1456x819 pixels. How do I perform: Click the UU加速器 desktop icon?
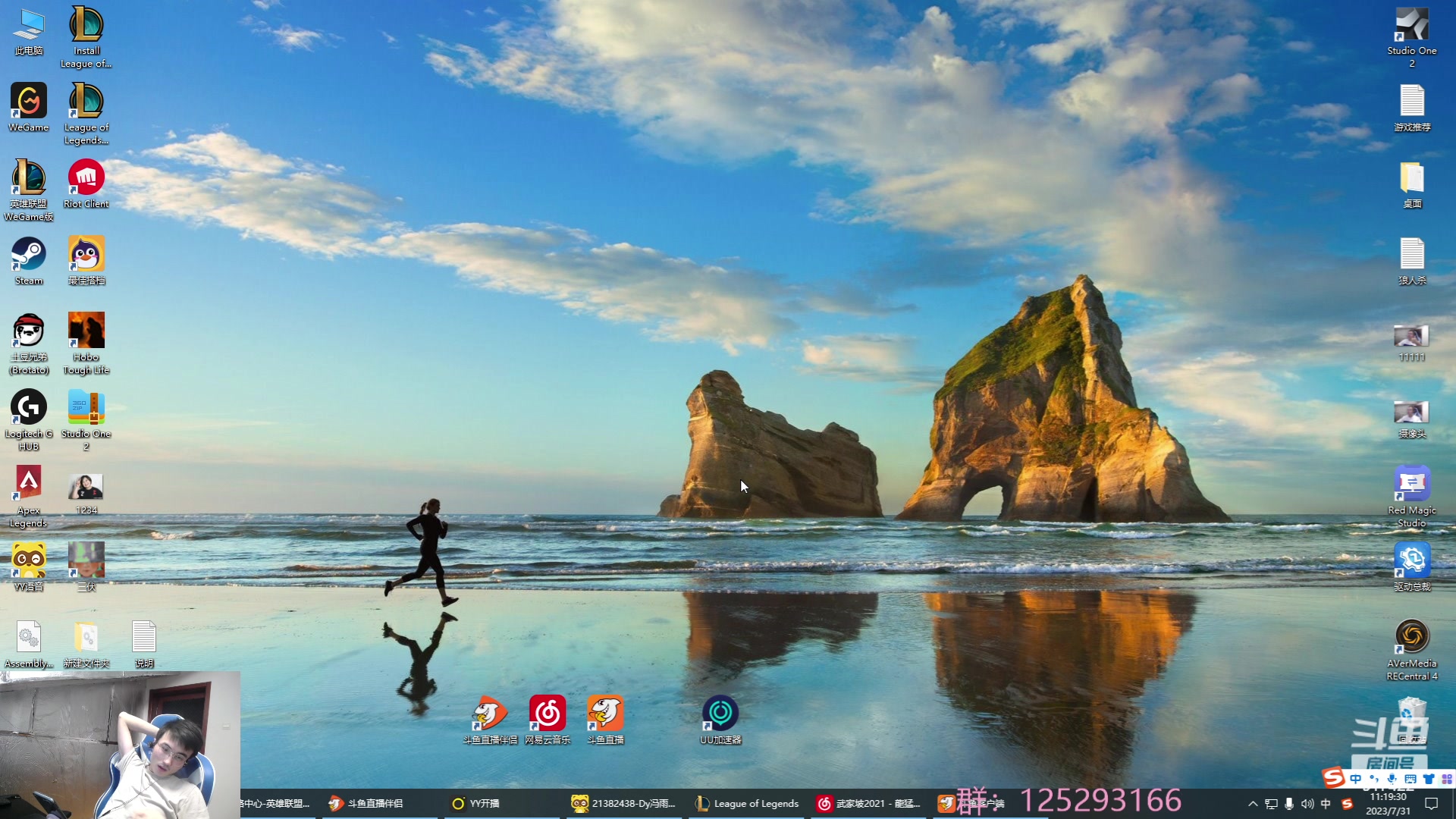tap(720, 714)
